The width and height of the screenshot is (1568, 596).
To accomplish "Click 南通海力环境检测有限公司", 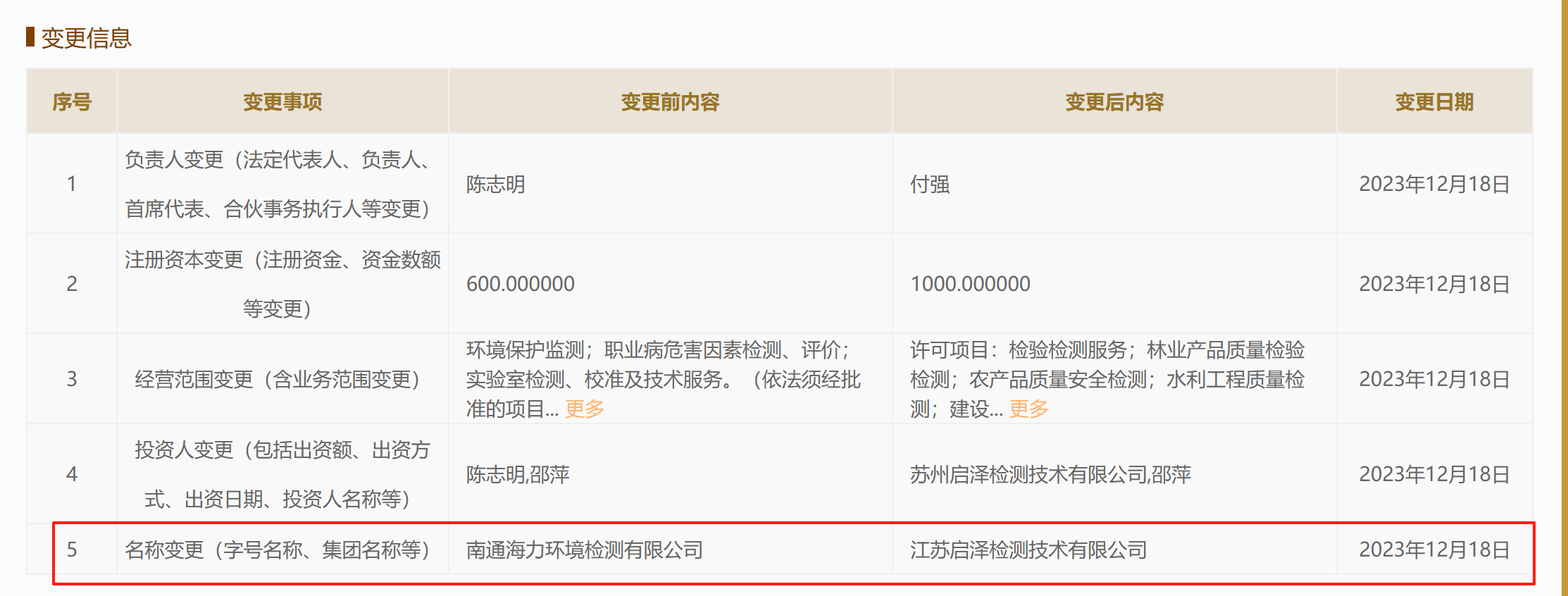I will (585, 550).
